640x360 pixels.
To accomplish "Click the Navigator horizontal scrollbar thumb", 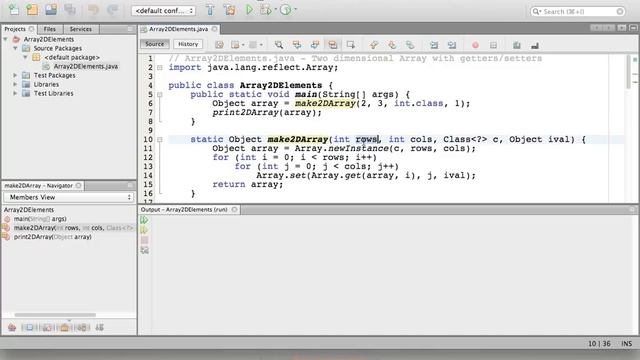I will [x=55, y=315].
